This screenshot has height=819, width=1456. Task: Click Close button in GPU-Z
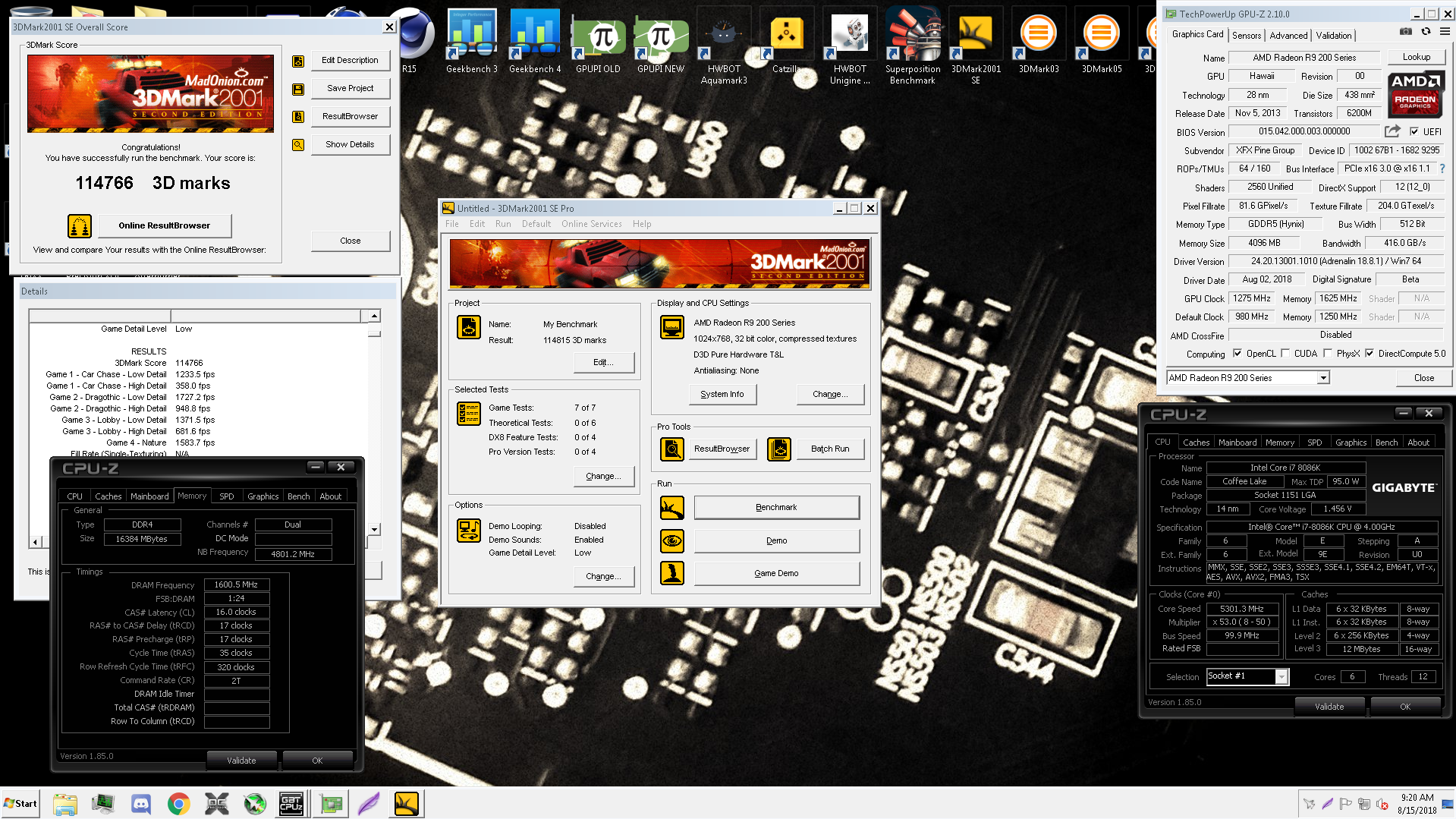1423,378
